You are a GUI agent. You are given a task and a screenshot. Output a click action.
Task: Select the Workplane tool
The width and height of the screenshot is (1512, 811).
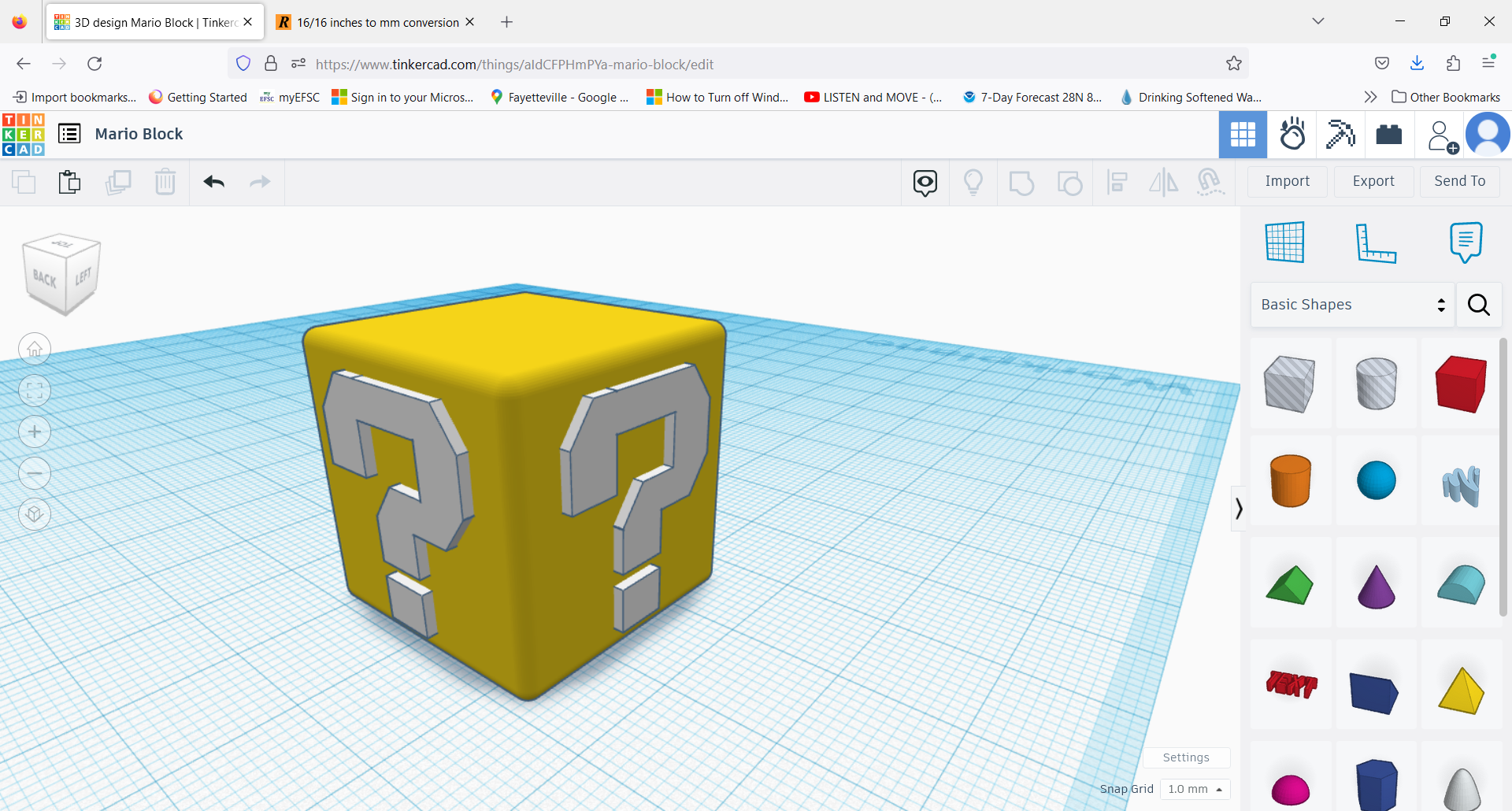(1285, 242)
